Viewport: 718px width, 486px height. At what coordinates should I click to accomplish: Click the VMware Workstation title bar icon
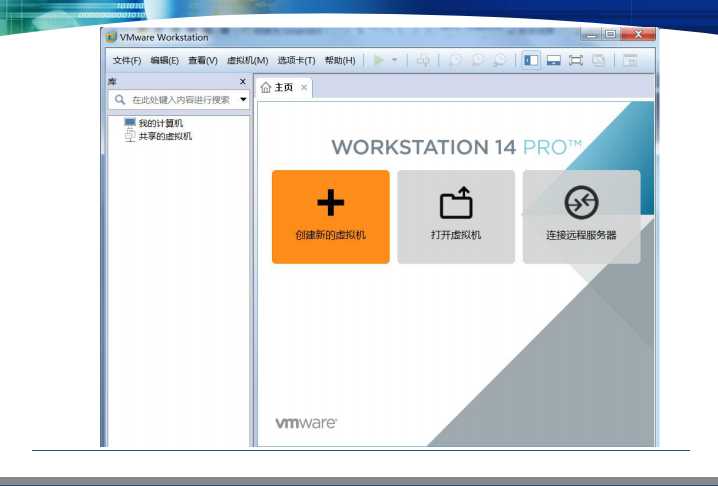tap(111, 37)
